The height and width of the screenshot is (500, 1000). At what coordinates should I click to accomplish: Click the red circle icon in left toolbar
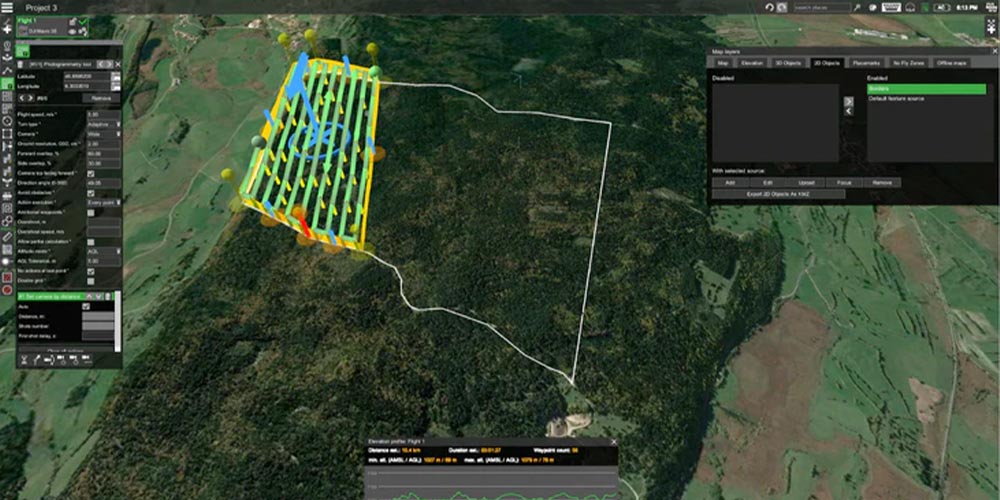click(7, 290)
